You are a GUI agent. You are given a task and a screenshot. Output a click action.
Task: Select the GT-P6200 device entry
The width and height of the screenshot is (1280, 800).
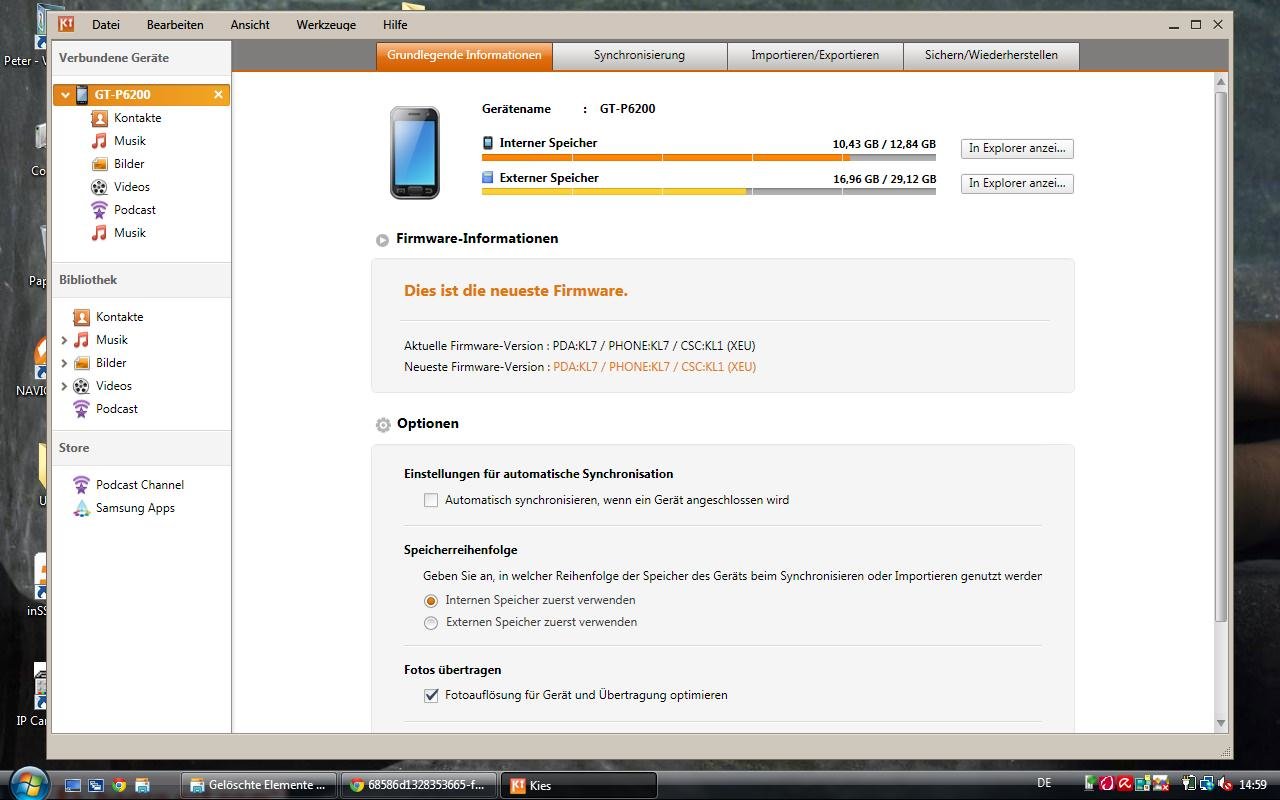pos(141,95)
